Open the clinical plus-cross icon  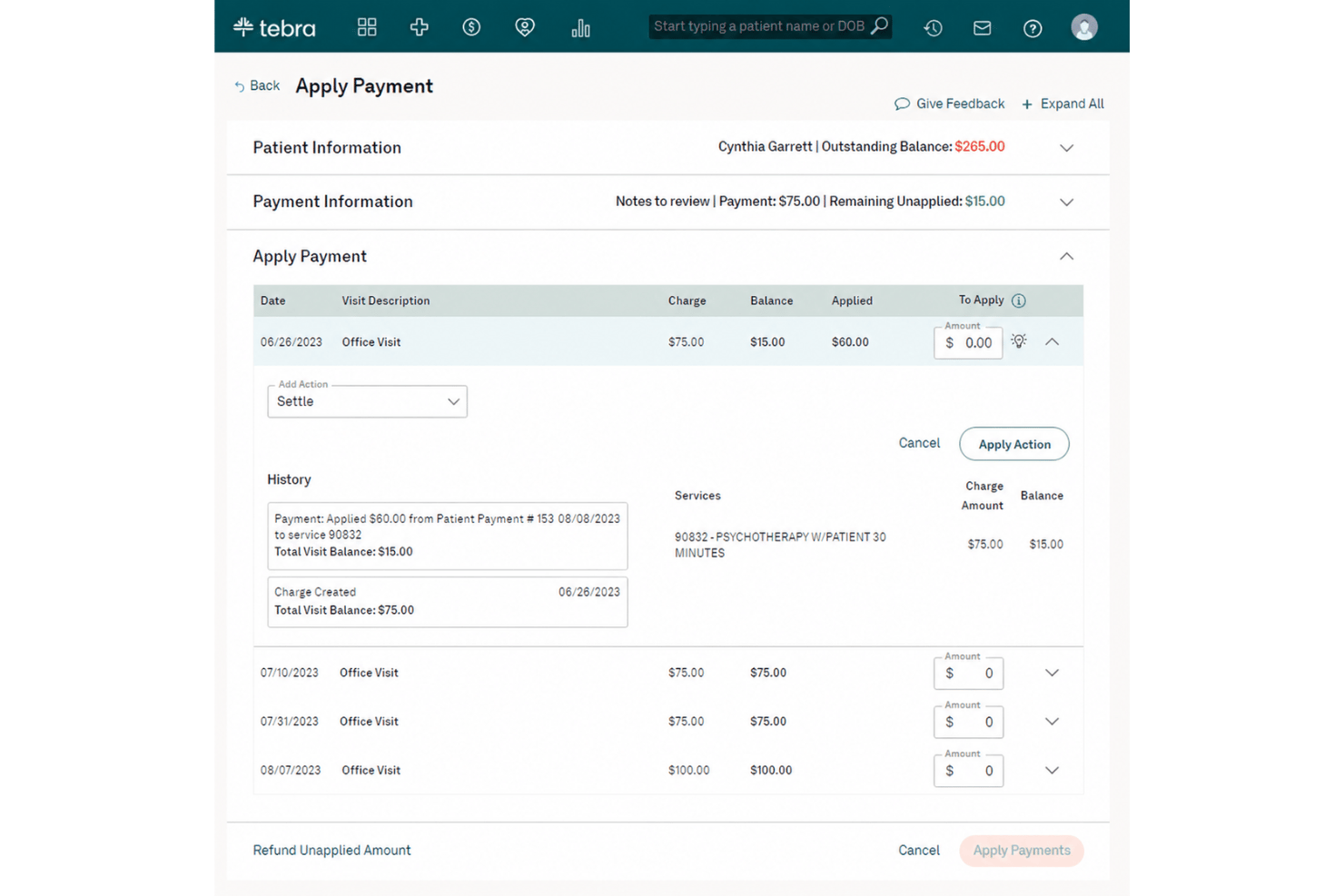tap(420, 27)
